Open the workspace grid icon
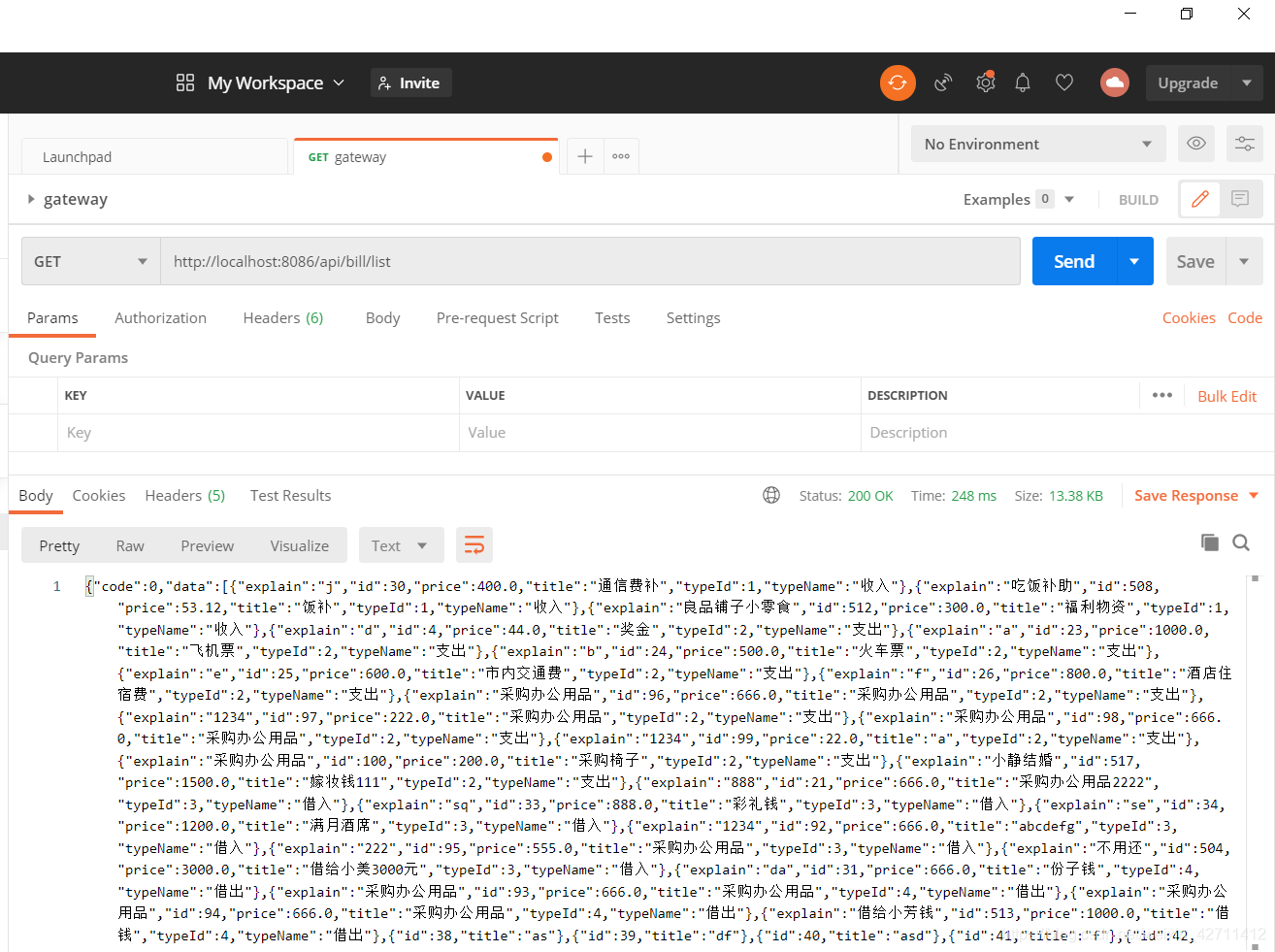The width and height of the screenshot is (1275, 952). 185,82
